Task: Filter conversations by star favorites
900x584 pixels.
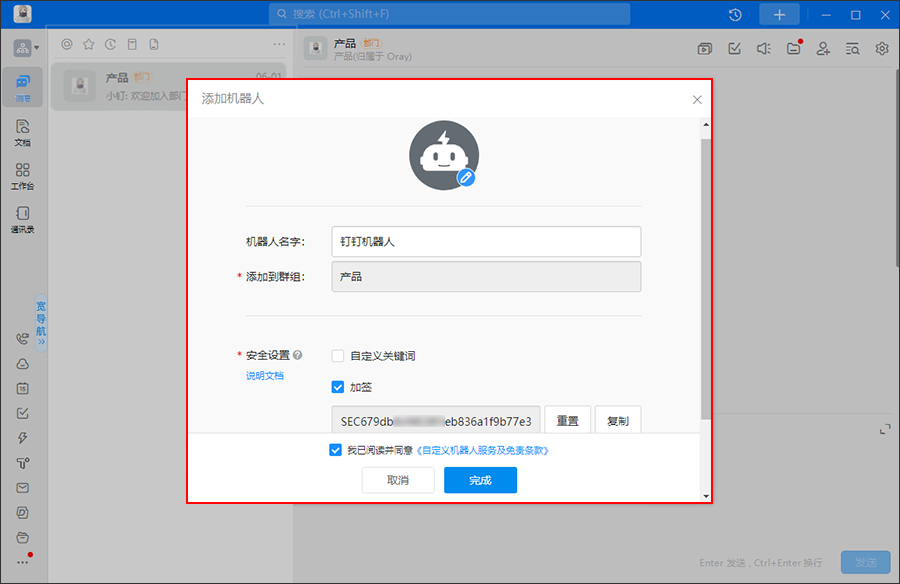Action: (x=88, y=44)
